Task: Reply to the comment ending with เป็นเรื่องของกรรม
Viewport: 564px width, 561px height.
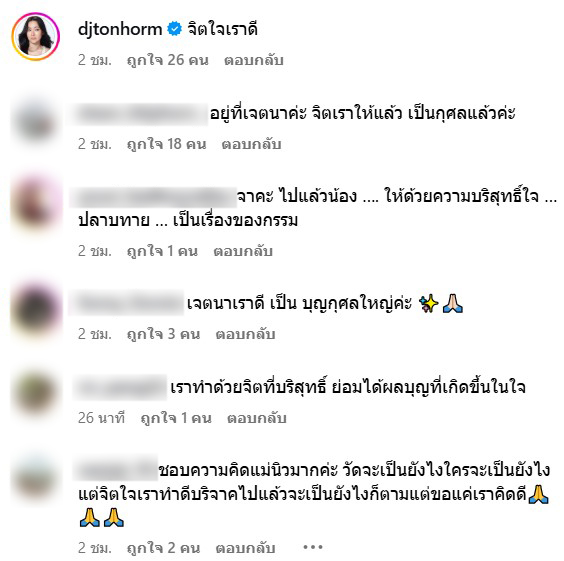Action: (243, 251)
